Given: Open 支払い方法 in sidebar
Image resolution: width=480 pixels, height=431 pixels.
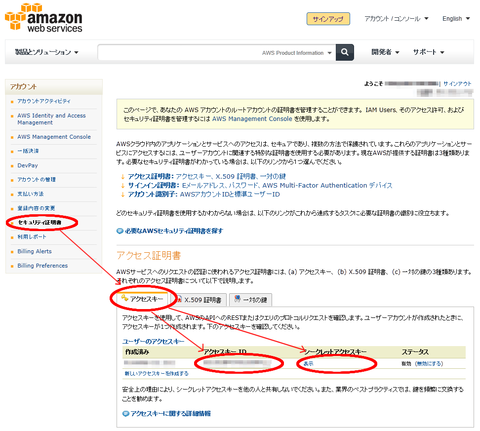Looking at the screenshot, I should [x=30, y=194].
